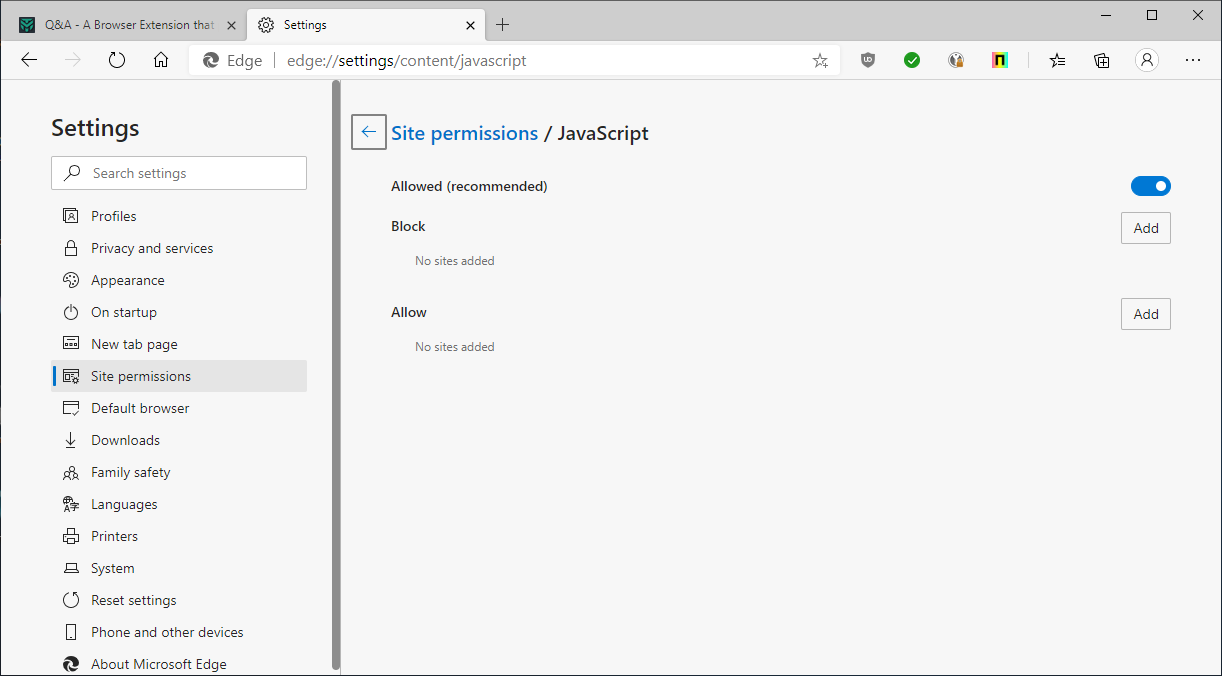Click Add button for Allow list

1145,314
